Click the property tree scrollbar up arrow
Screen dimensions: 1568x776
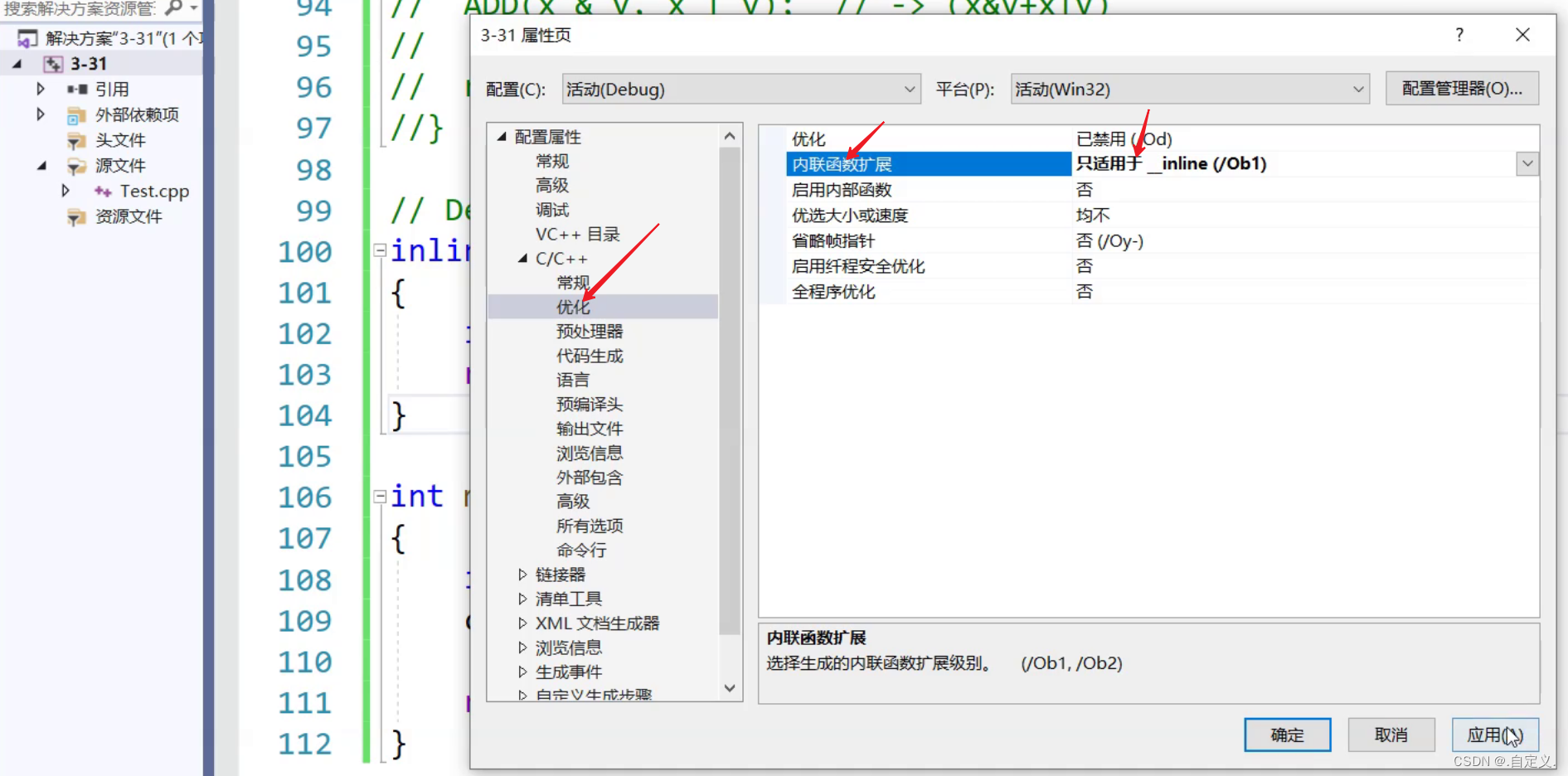pos(730,136)
